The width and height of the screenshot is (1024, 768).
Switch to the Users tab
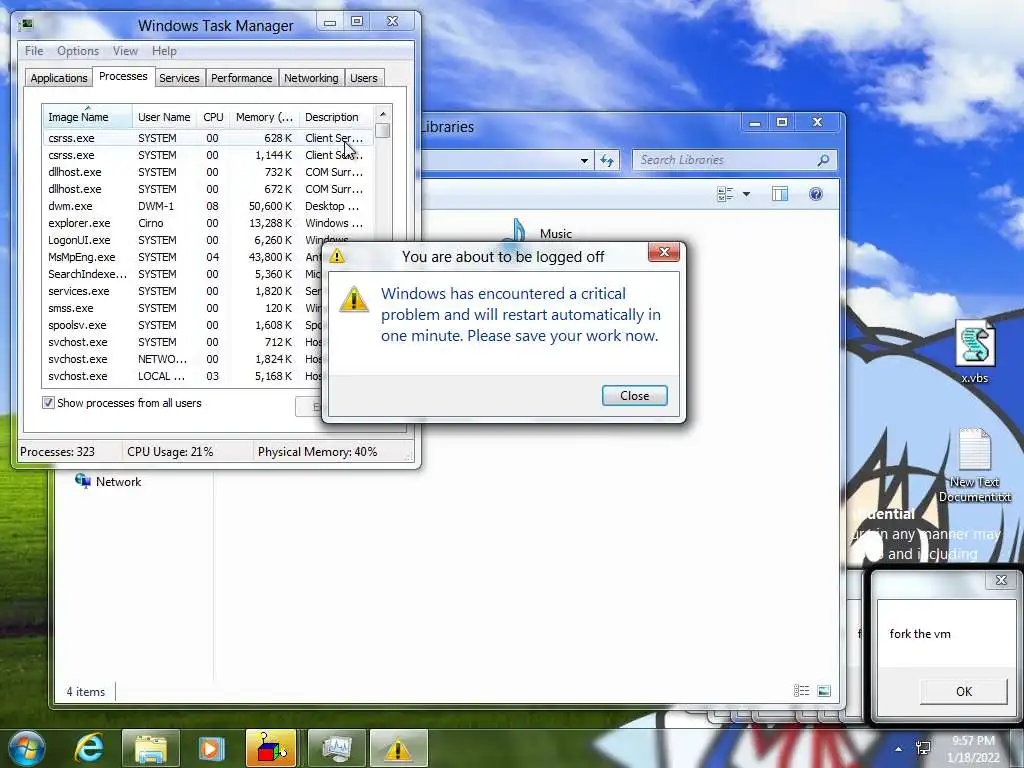tap(364, 78)
